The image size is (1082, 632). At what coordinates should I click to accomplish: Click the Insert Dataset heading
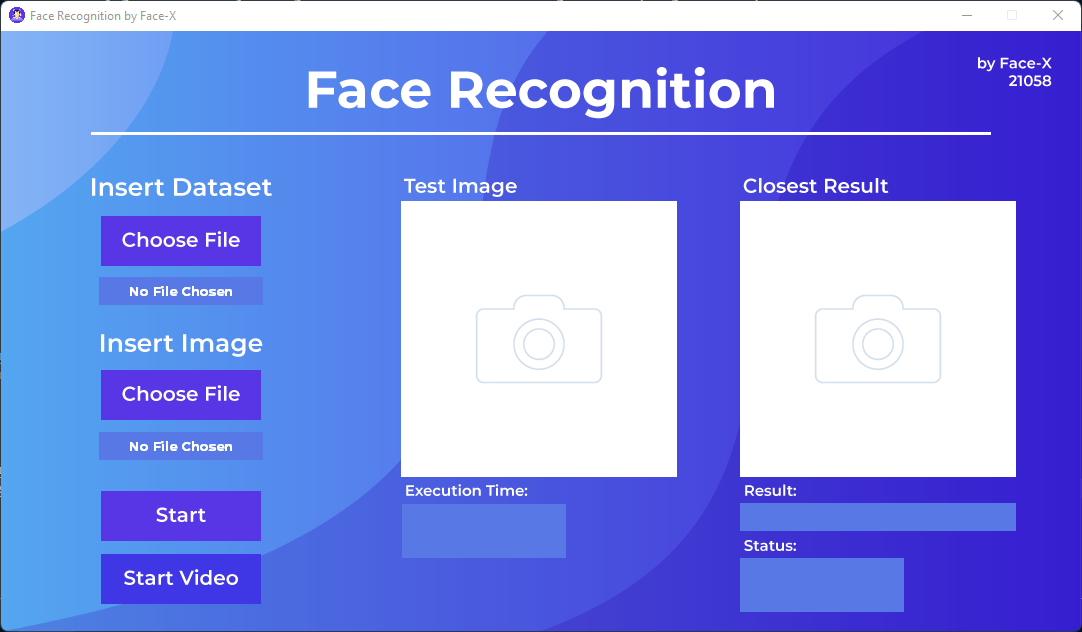point(181,187)
